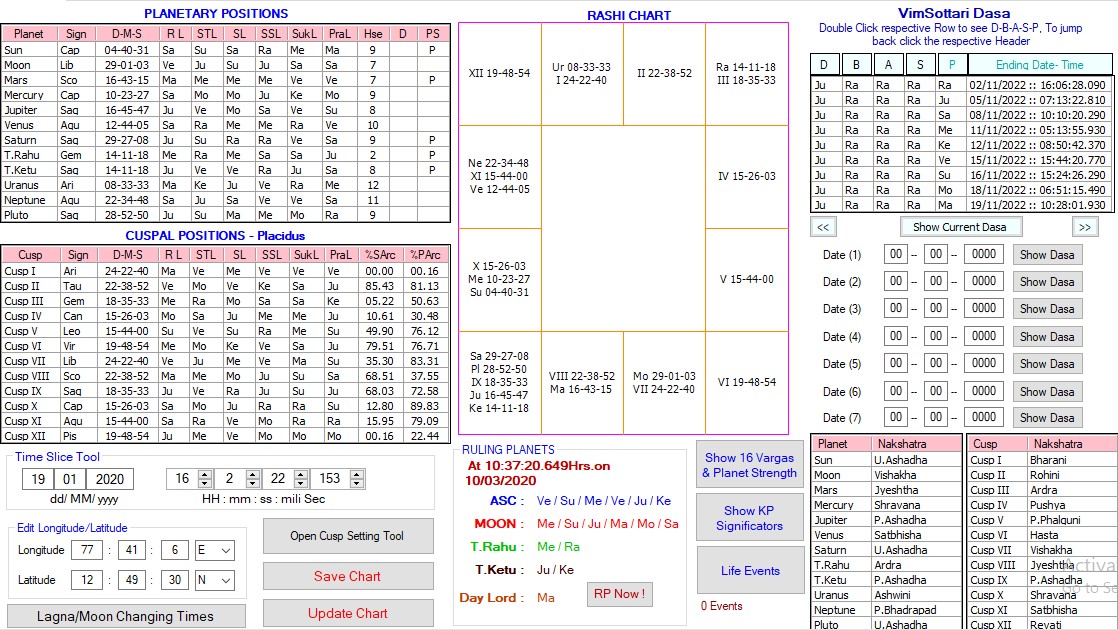Image resolution: width=1118 pixels, height=630 pixels.
Task: Click Show Dasa for Date (1)
Action: 1047,254
